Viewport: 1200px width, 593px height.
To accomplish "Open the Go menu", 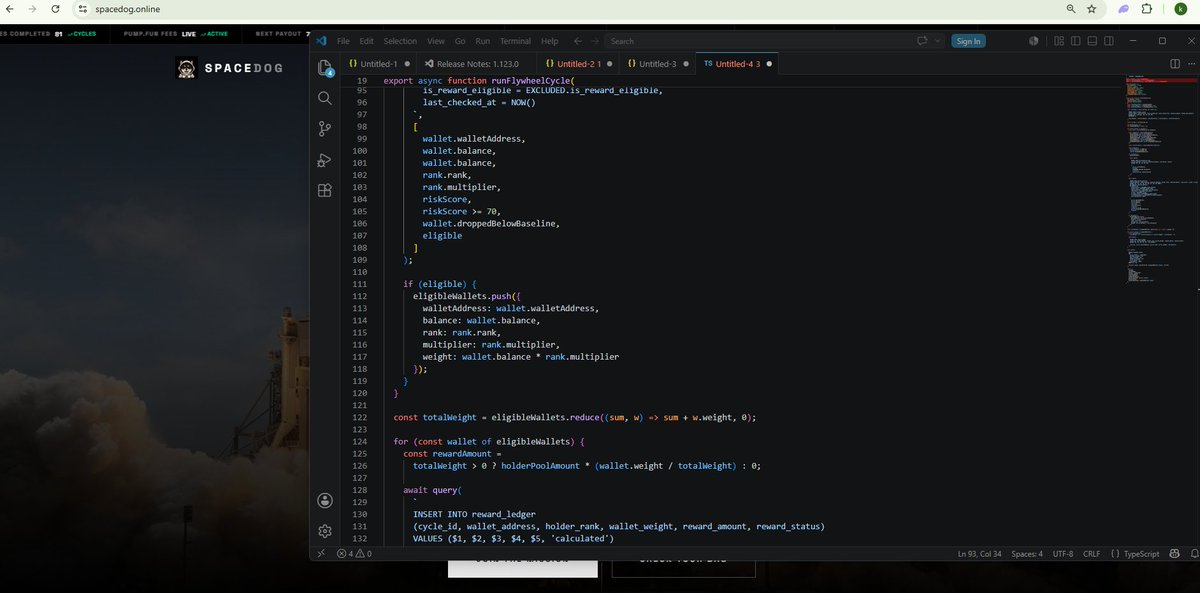I will click(460, 41).
